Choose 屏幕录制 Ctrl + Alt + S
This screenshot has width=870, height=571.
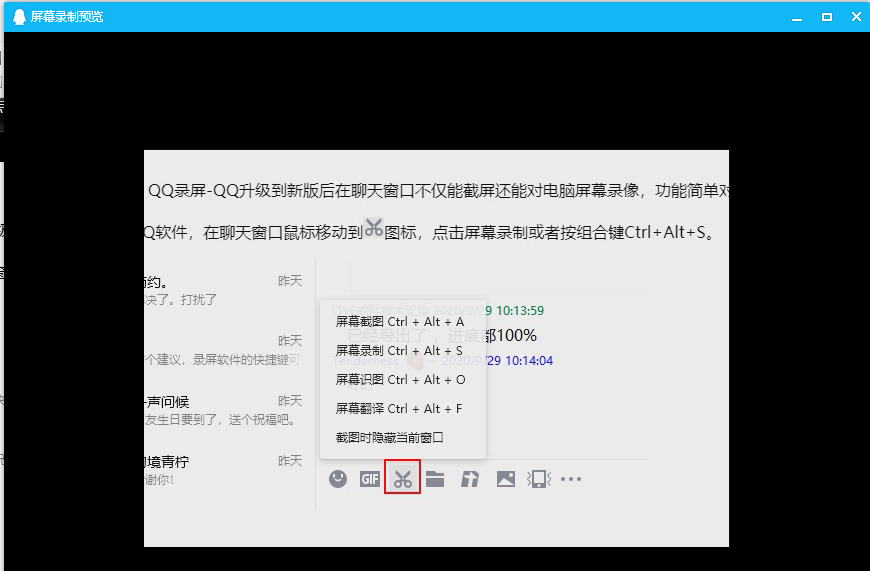click(399, 351)
